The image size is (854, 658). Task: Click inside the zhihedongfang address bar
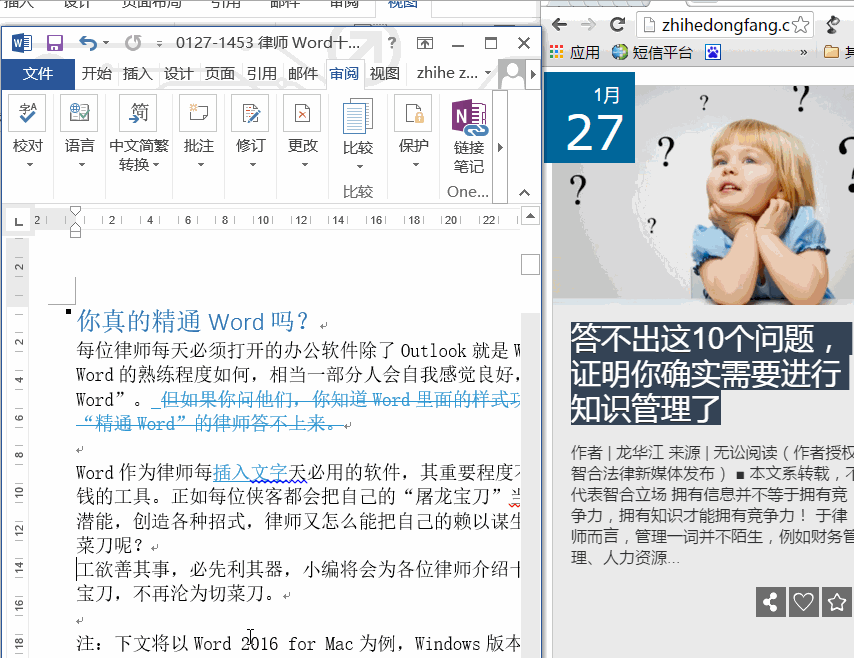715,23
